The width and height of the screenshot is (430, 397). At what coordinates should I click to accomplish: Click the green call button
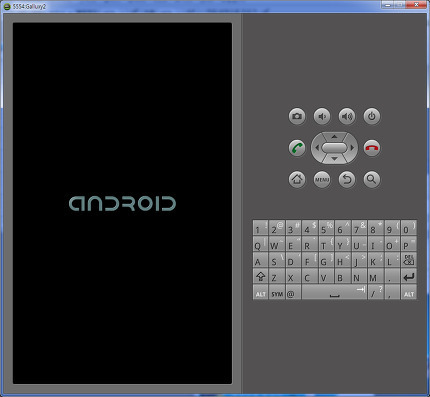297,148
